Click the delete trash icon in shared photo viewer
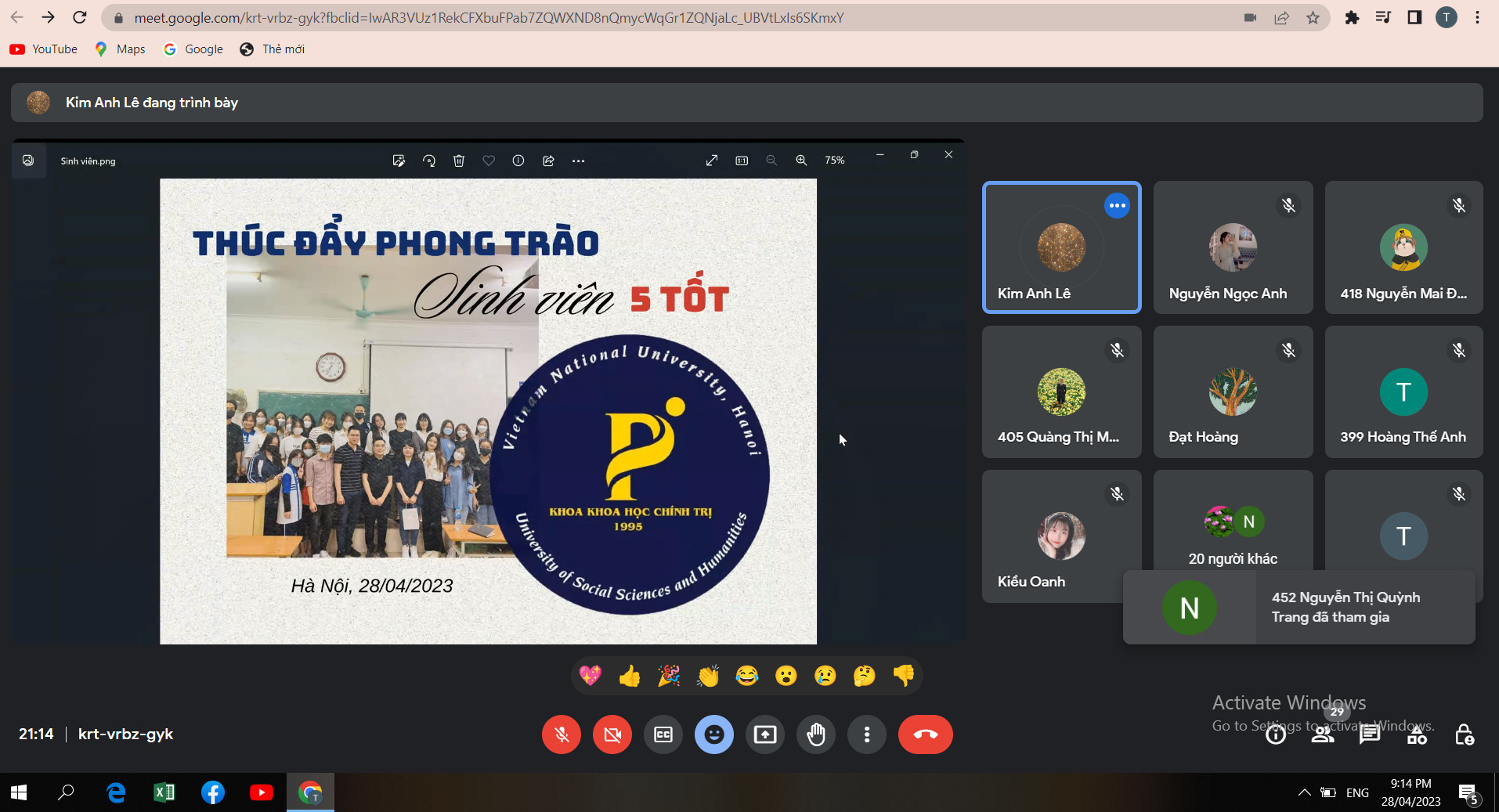This screenshot has height=812, width=1499. point(459,161)
